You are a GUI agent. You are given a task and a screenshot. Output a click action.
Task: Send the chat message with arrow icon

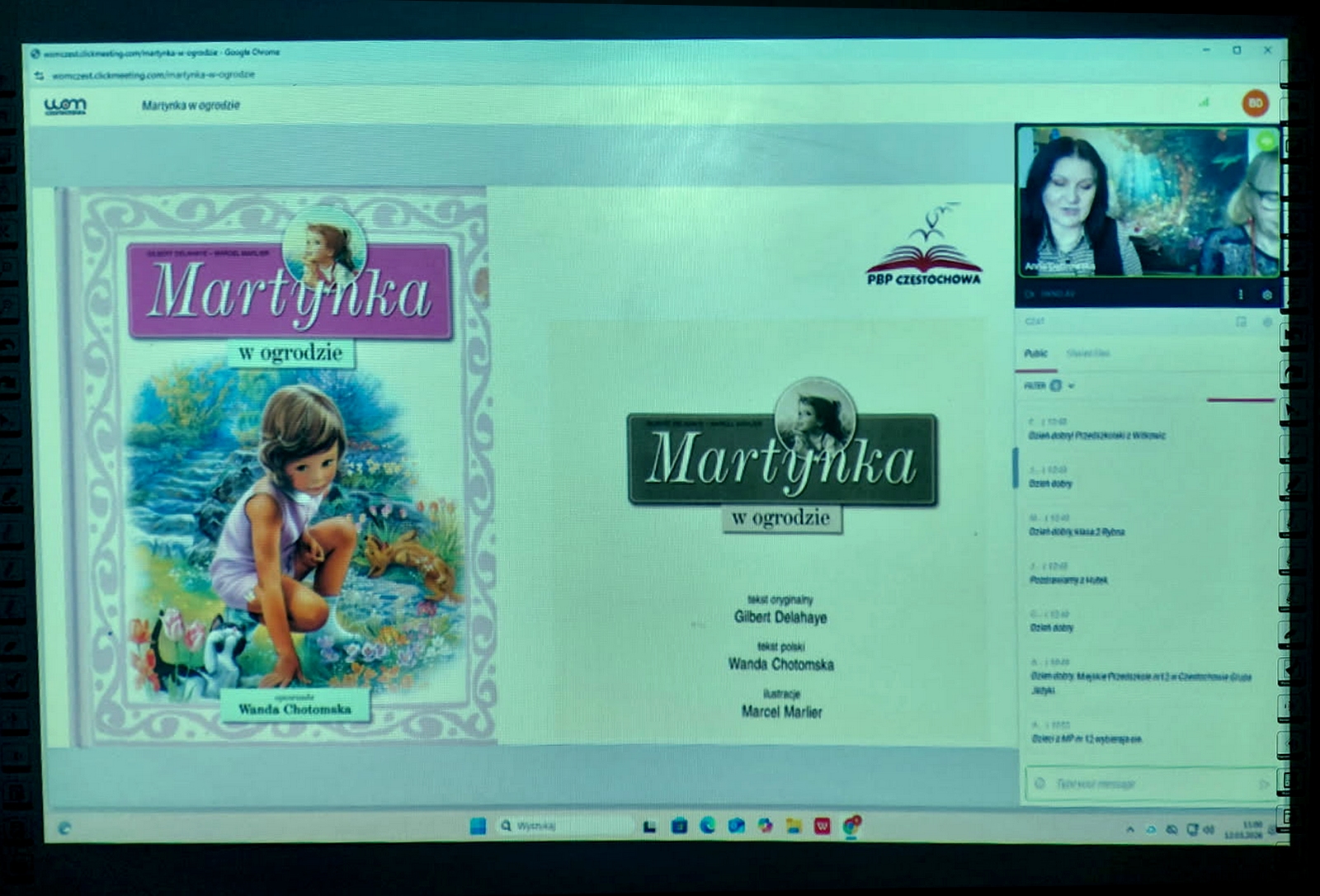[1262, 784]
